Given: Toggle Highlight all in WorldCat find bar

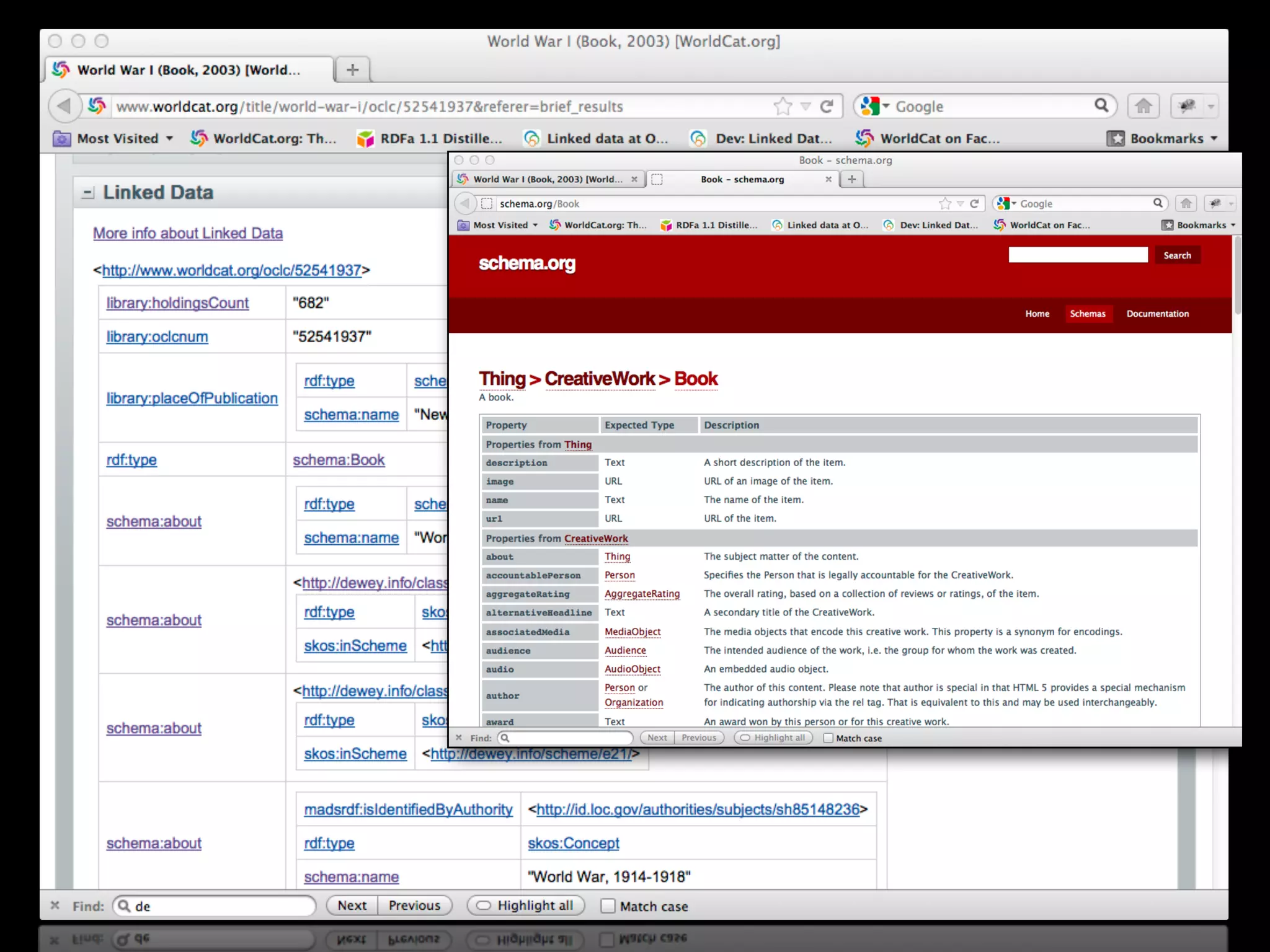Looking at the screenshot, I should 525,906.
